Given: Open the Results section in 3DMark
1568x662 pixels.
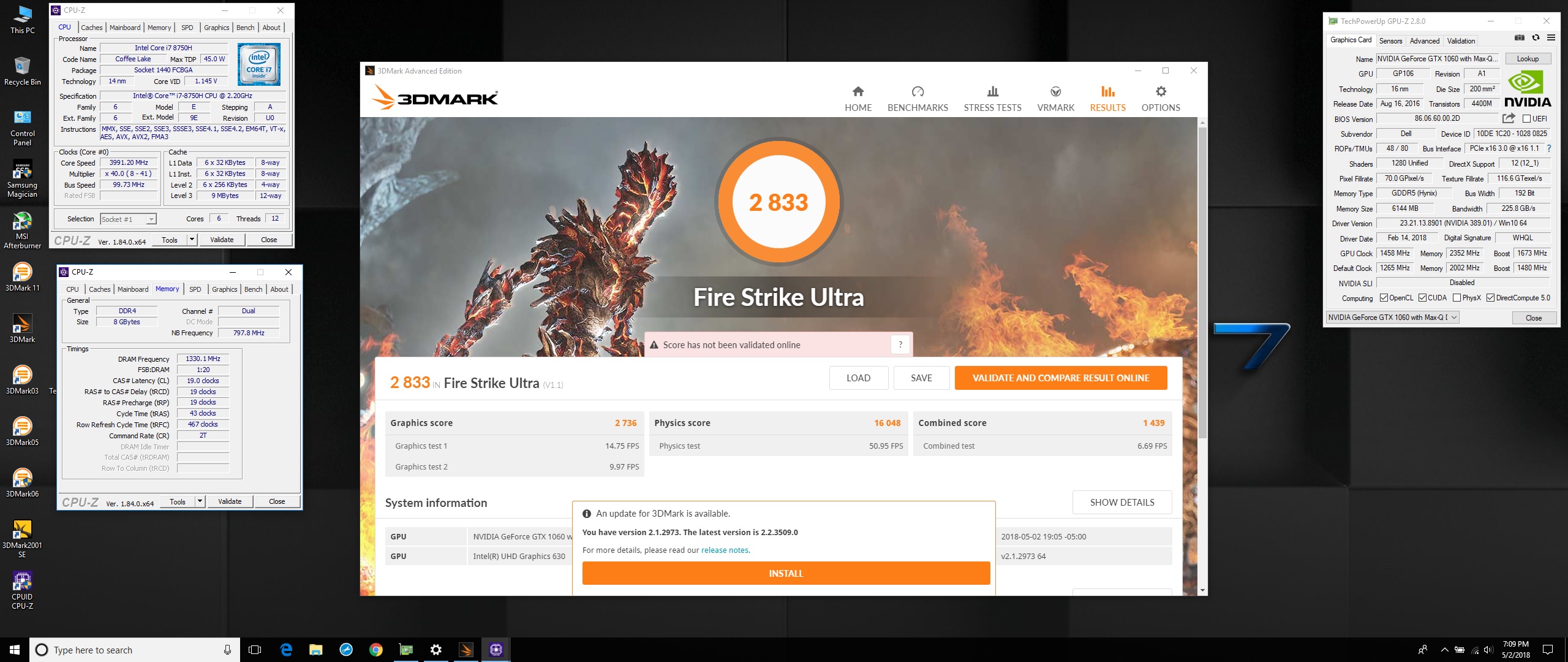Looking at the screenshot, I should click(1107, 99).
